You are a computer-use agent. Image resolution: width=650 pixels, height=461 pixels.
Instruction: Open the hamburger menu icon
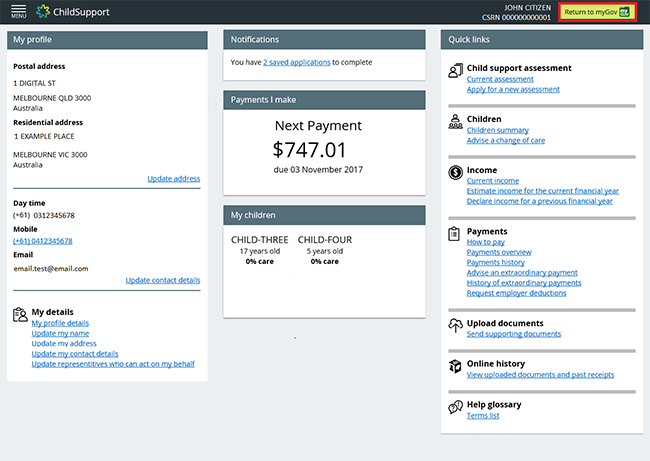(18, 12)
